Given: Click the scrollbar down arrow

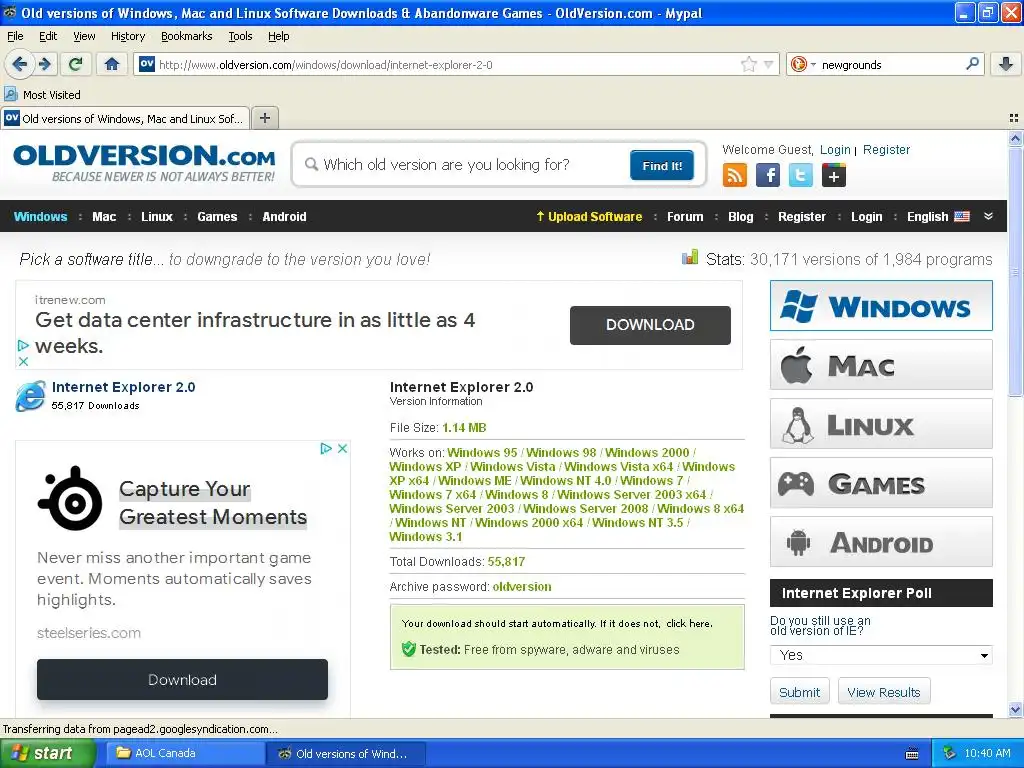Looking at the screenshot, I should pos(1015,709).
